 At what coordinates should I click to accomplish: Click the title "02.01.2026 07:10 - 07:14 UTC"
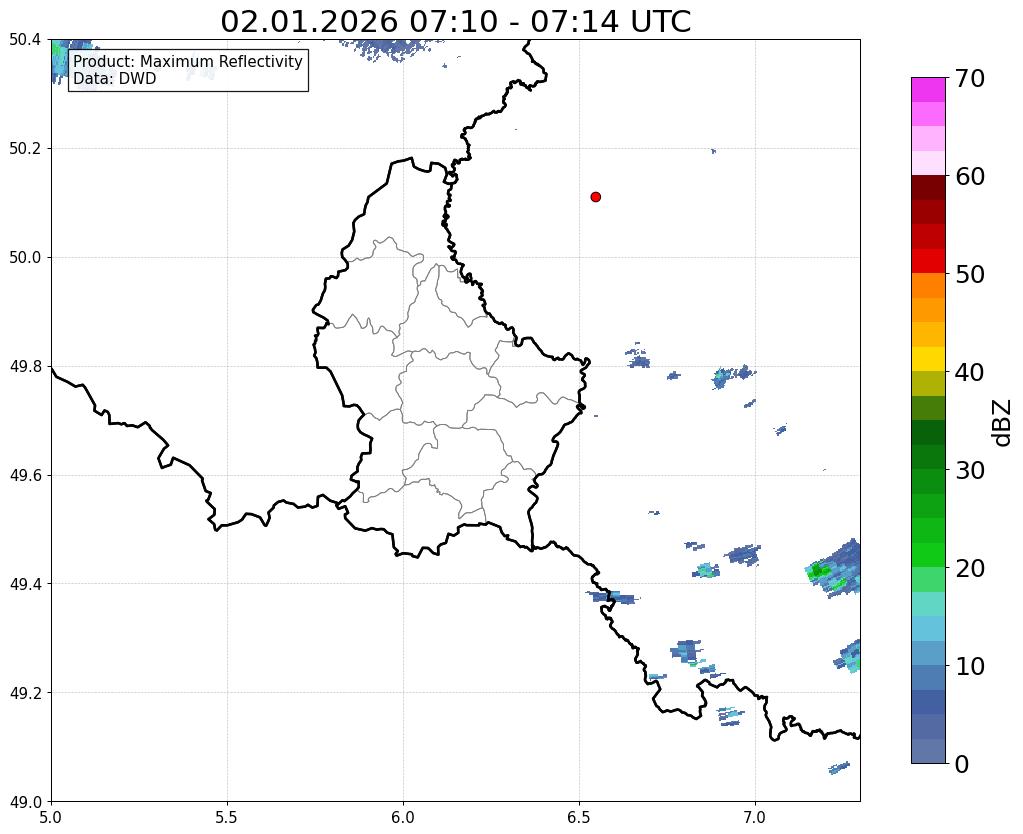tap(455, 22)
